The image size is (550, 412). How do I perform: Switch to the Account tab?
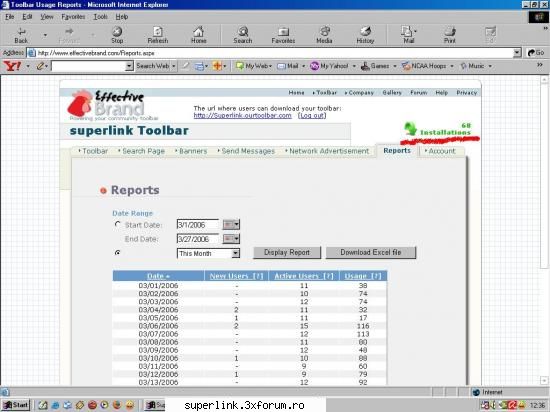click(x=440, y=151)
